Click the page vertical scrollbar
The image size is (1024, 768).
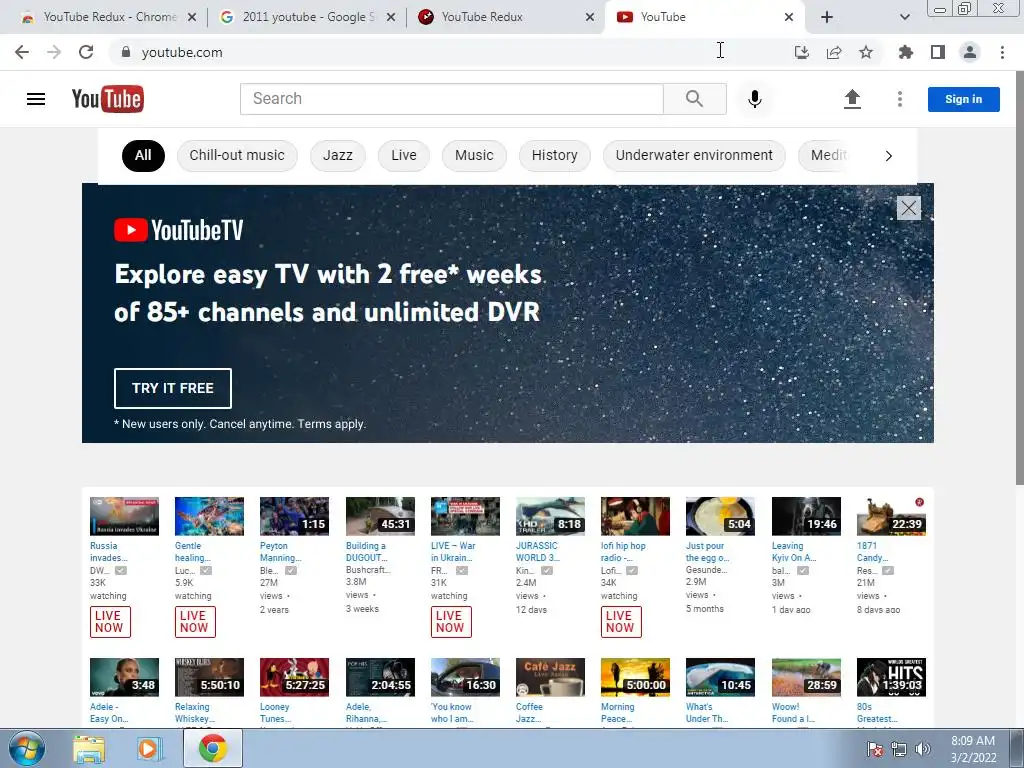pyautogui.click(x=1019, y=277)
